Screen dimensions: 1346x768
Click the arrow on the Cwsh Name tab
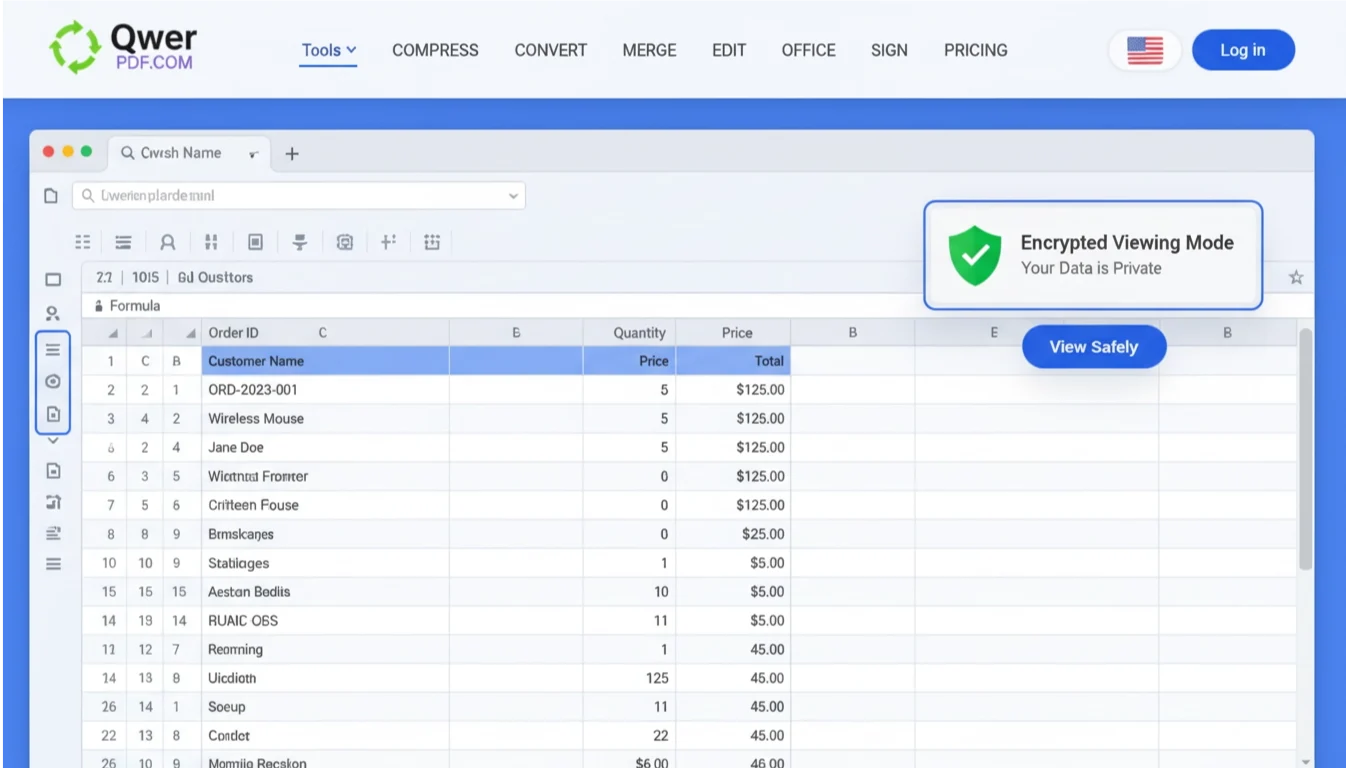click(x=254, y=154)
